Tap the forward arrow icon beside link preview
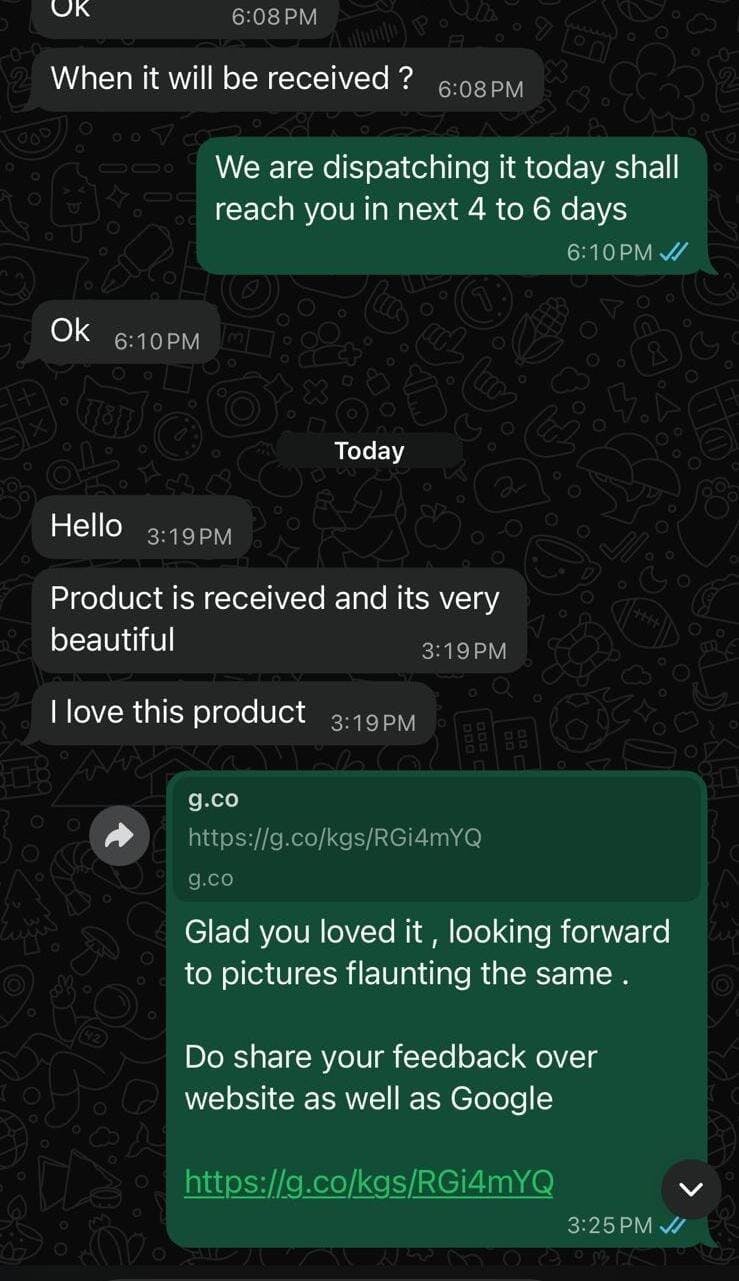Viewport: 739px width, 1281px height. [119, 836]
